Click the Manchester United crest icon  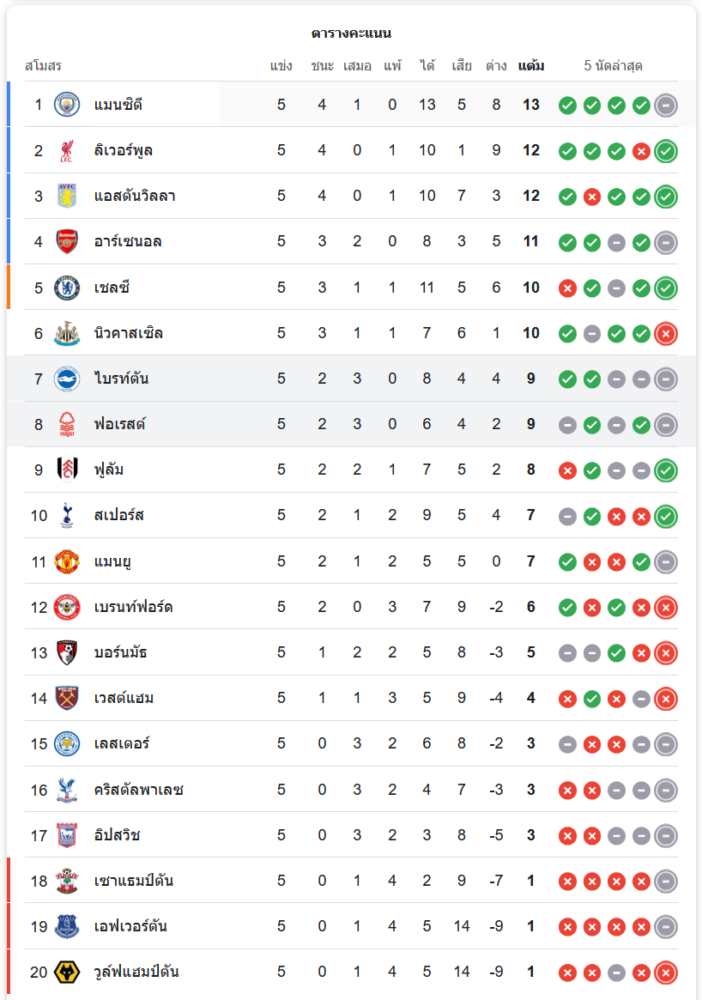pos(67,562)
